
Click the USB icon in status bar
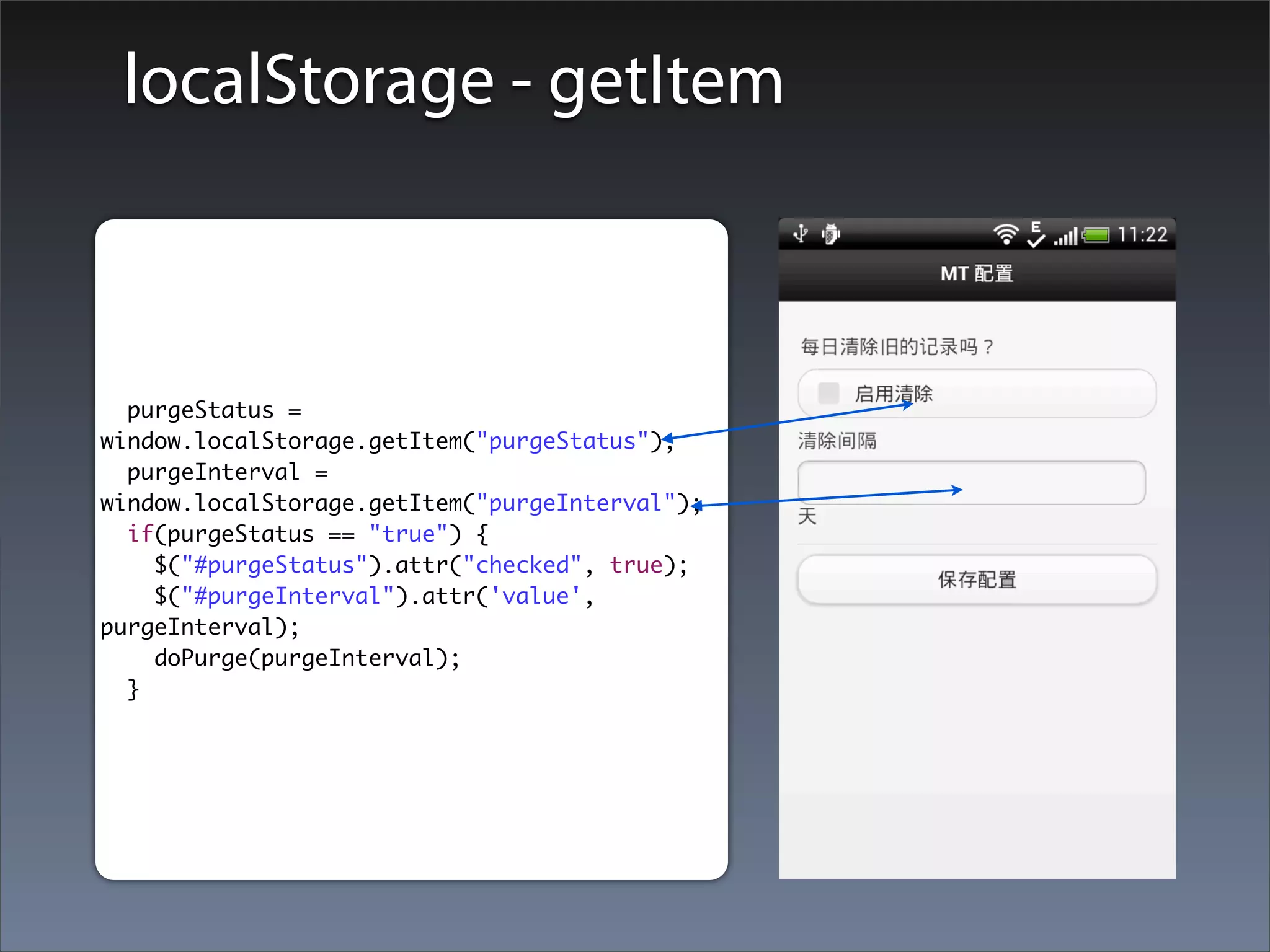pos(801,234)
